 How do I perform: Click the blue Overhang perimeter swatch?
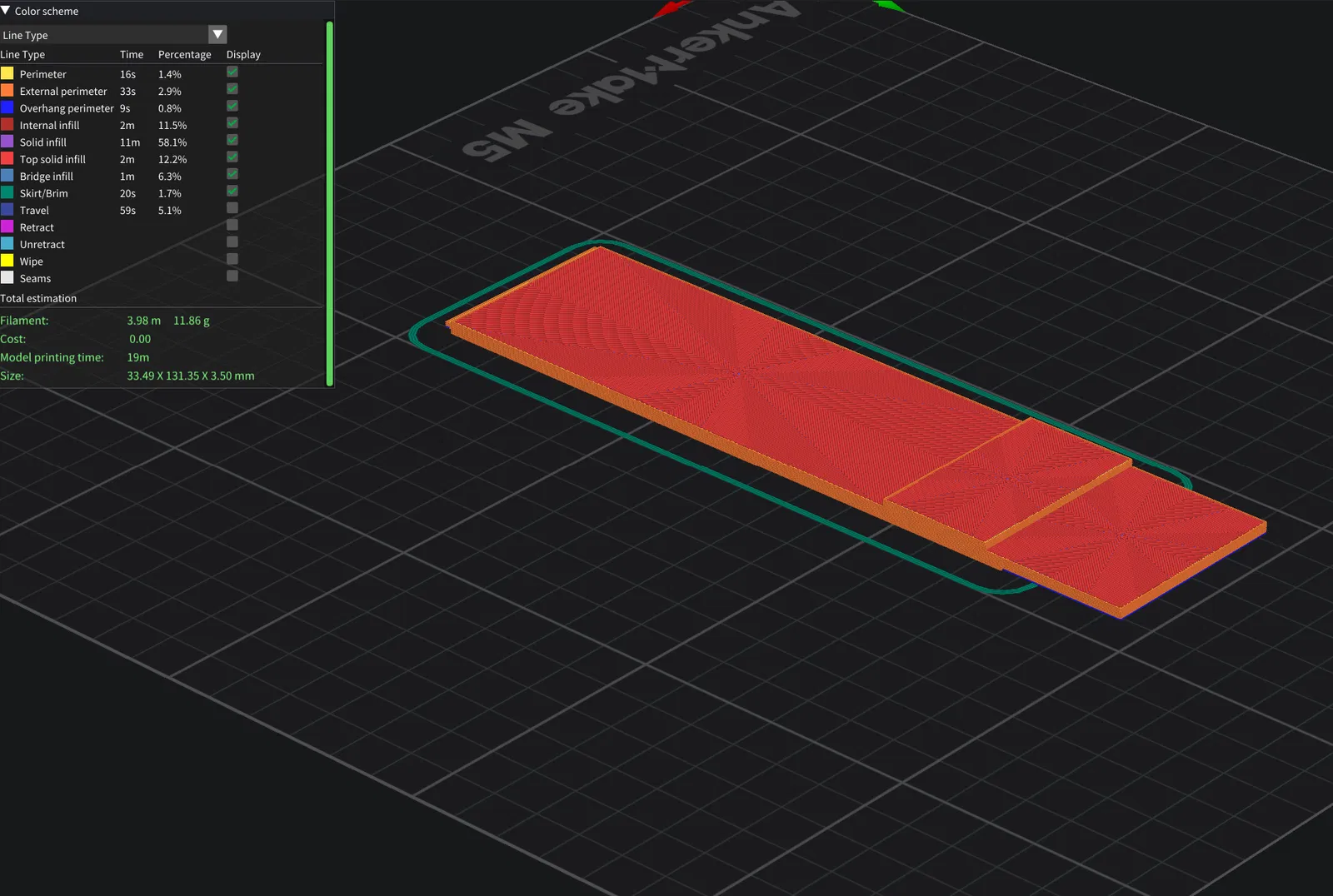7,107
